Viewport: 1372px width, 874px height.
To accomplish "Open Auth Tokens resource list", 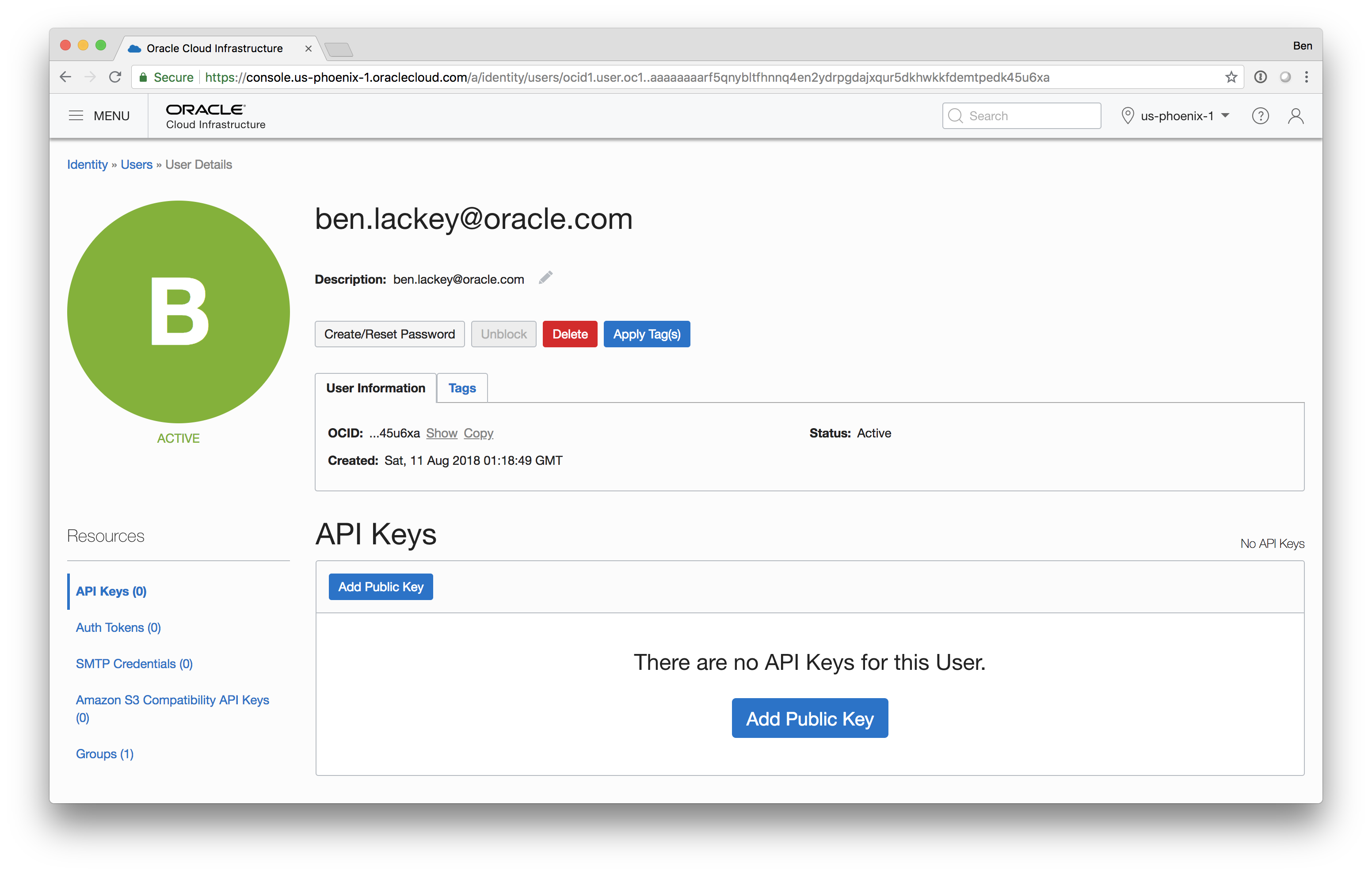I will 118,627.
